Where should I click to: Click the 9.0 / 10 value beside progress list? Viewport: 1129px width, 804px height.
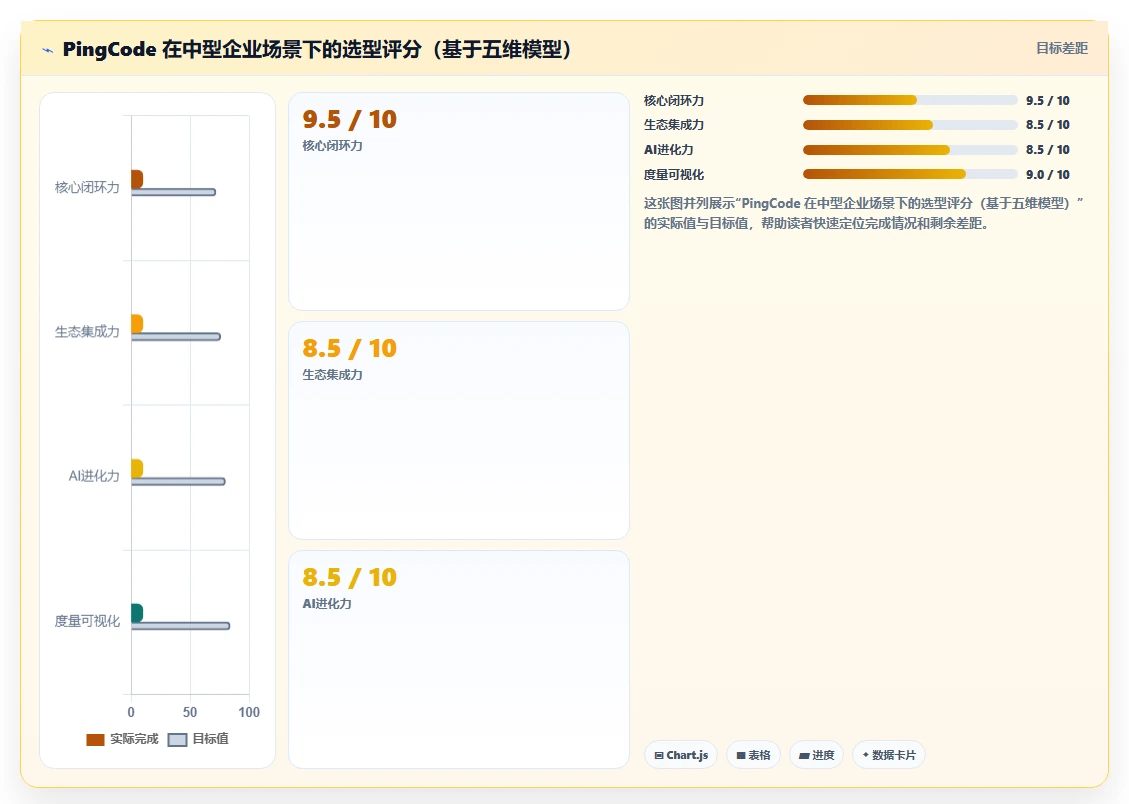tap(1048, 175)
